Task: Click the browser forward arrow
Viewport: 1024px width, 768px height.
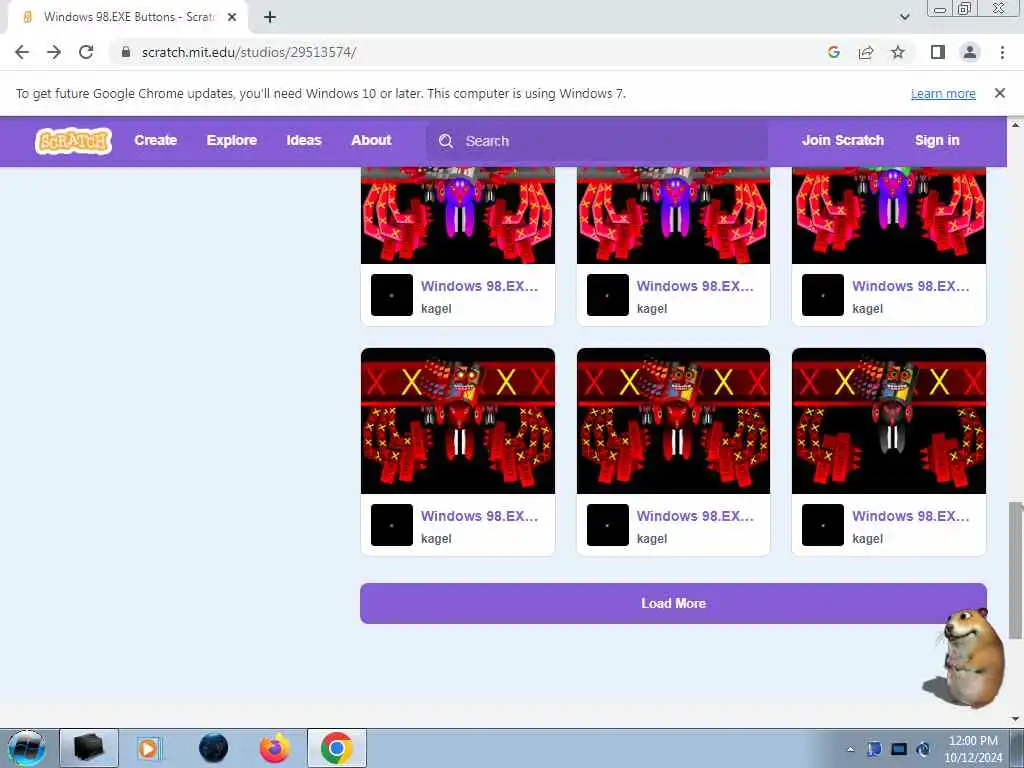Action: click(54, 52)
